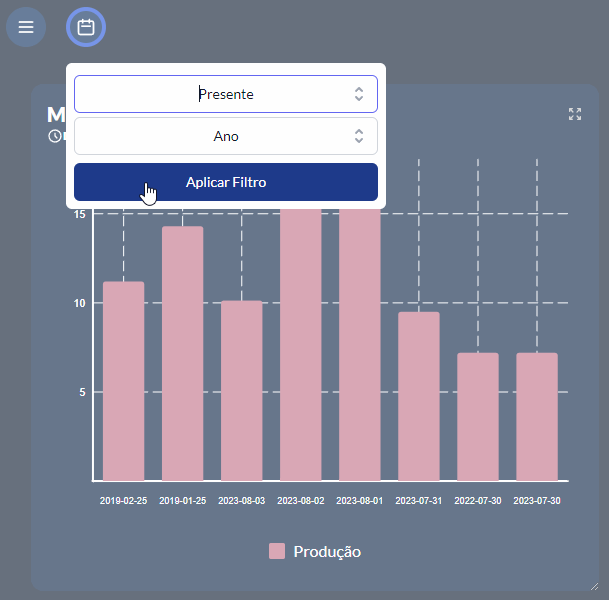Select the 2023-08-03 bar
The height and width of the screenshot is (600, 609).
point(242,391)
